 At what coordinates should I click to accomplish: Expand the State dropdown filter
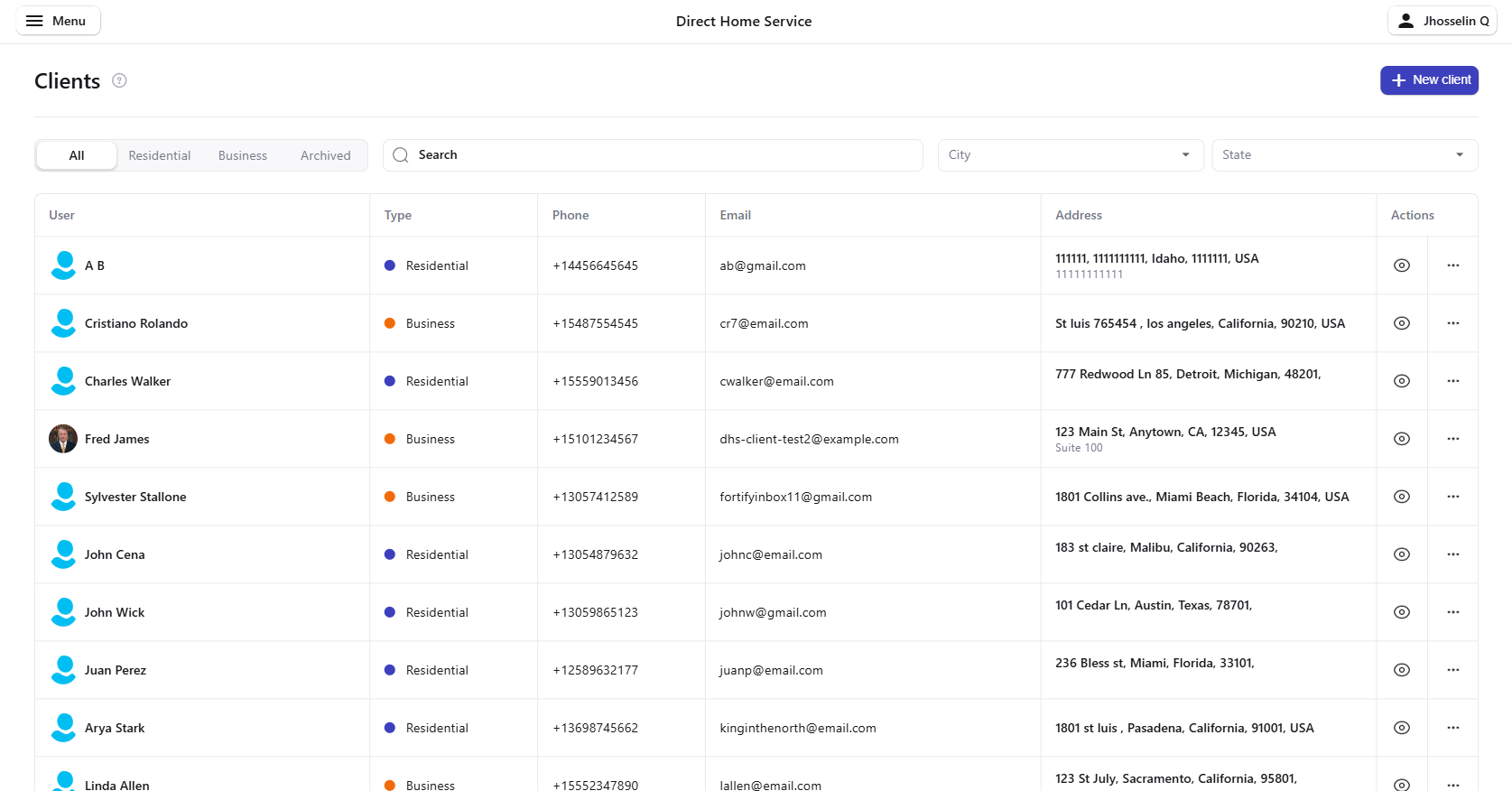coord(1343,155)
